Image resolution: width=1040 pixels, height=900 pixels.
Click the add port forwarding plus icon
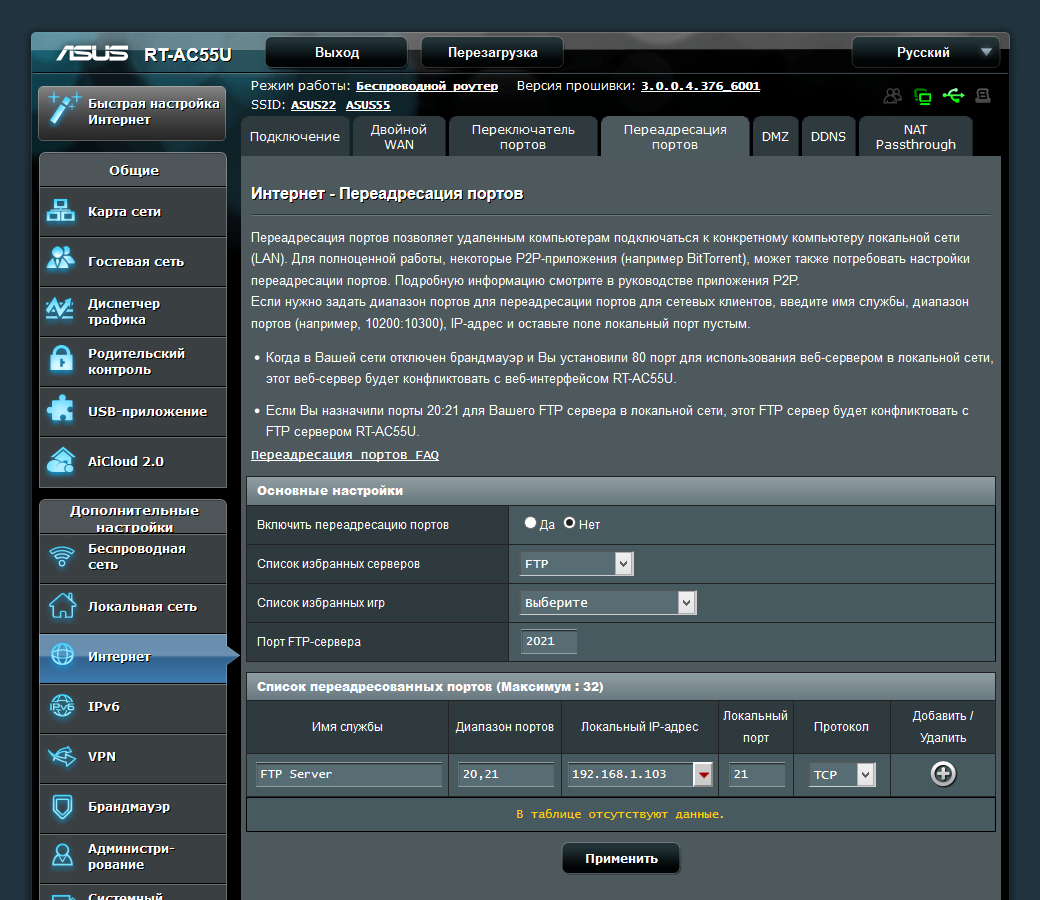coord(942,774)
